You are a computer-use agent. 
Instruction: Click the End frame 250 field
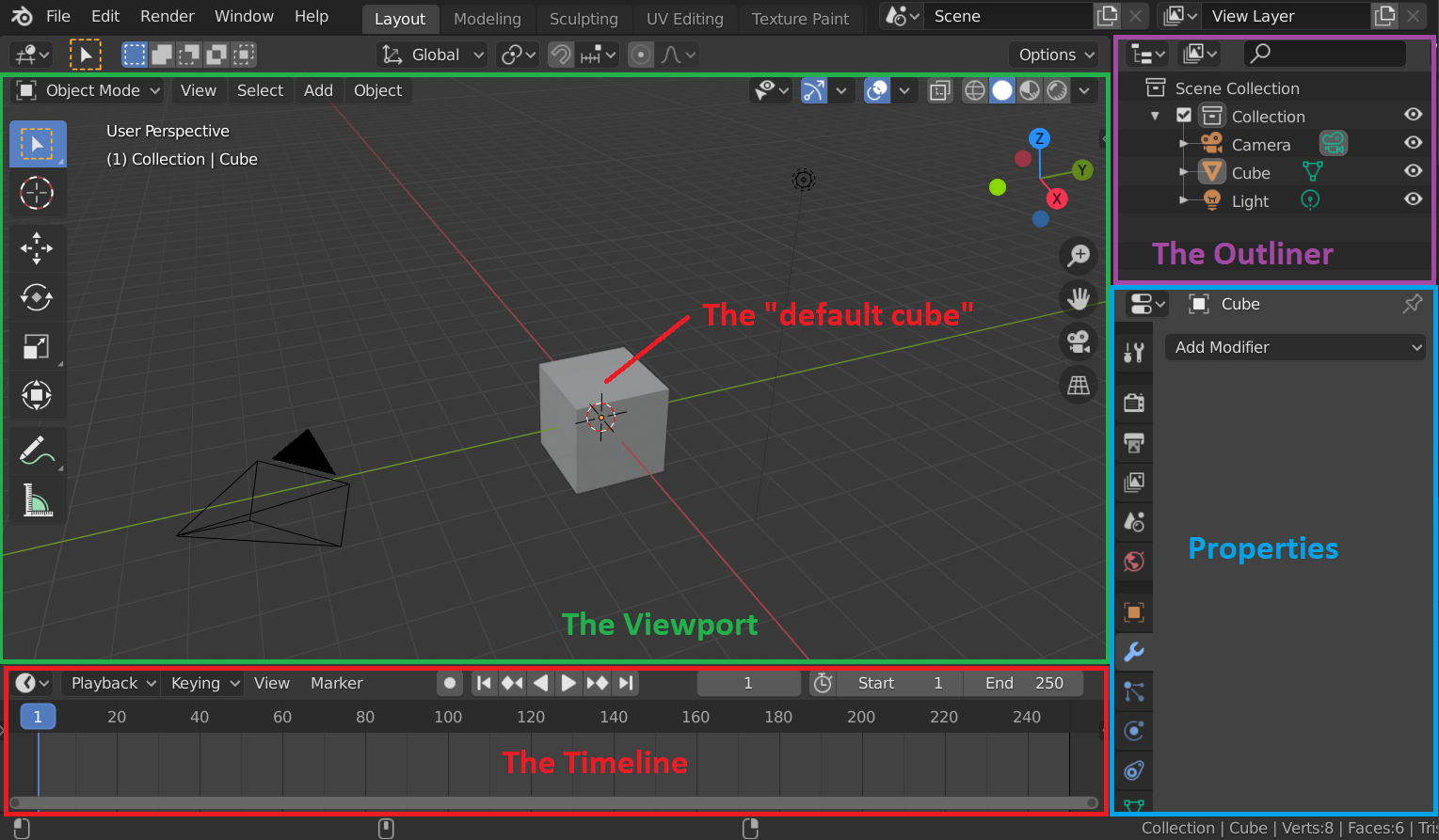pos(1024,683)
